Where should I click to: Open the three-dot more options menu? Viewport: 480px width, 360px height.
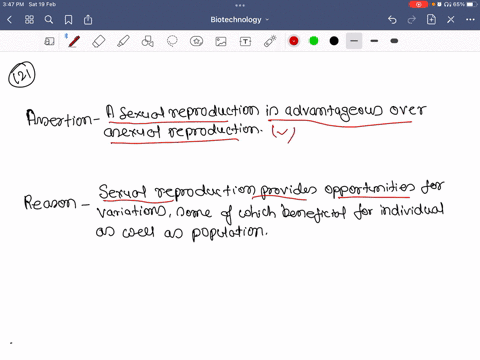pyautogui.click(x=470, y=20)
